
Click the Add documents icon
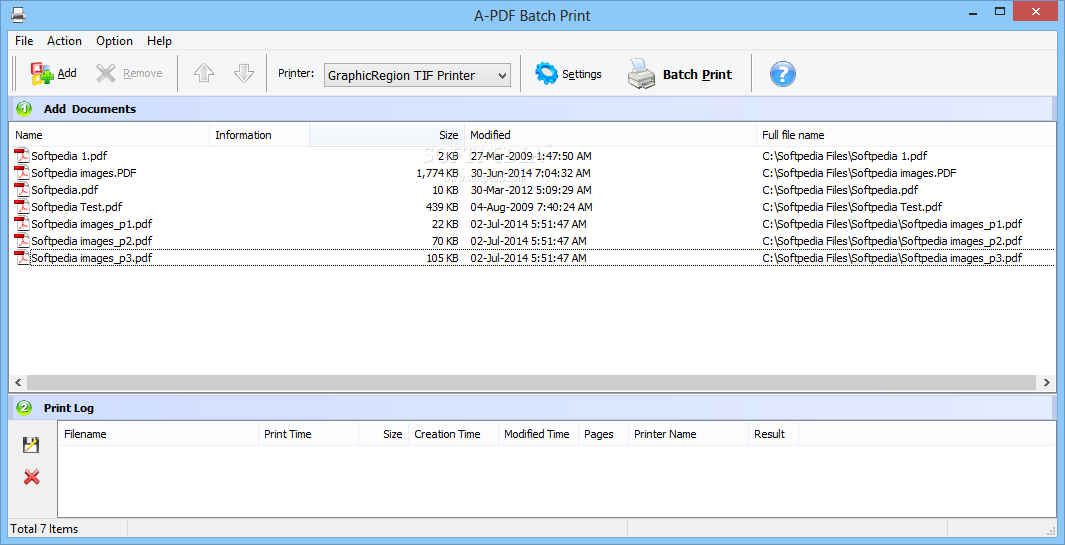pyautogui.click(x=42, y=73)
